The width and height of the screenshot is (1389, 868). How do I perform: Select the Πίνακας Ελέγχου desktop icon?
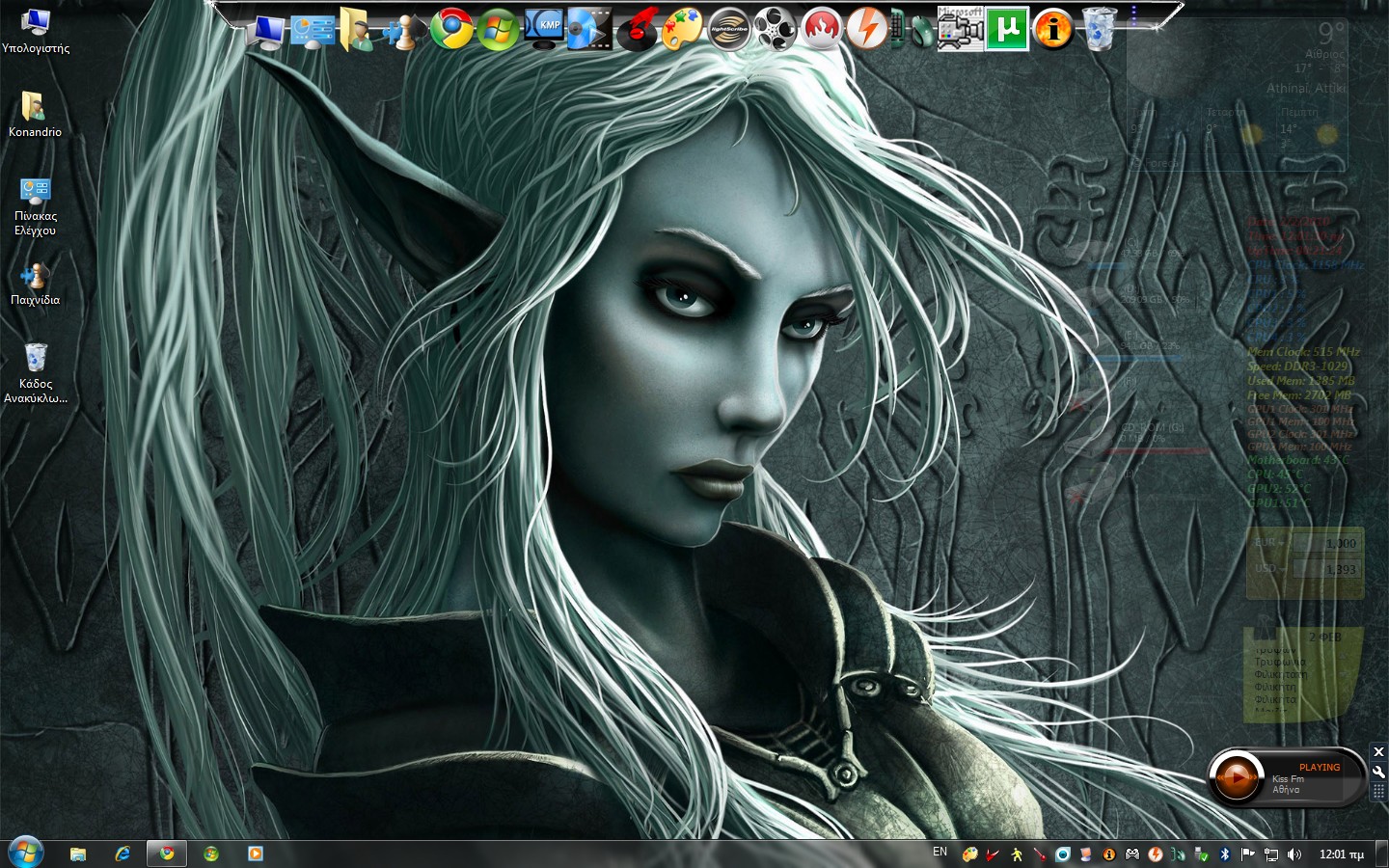point(36,206)
